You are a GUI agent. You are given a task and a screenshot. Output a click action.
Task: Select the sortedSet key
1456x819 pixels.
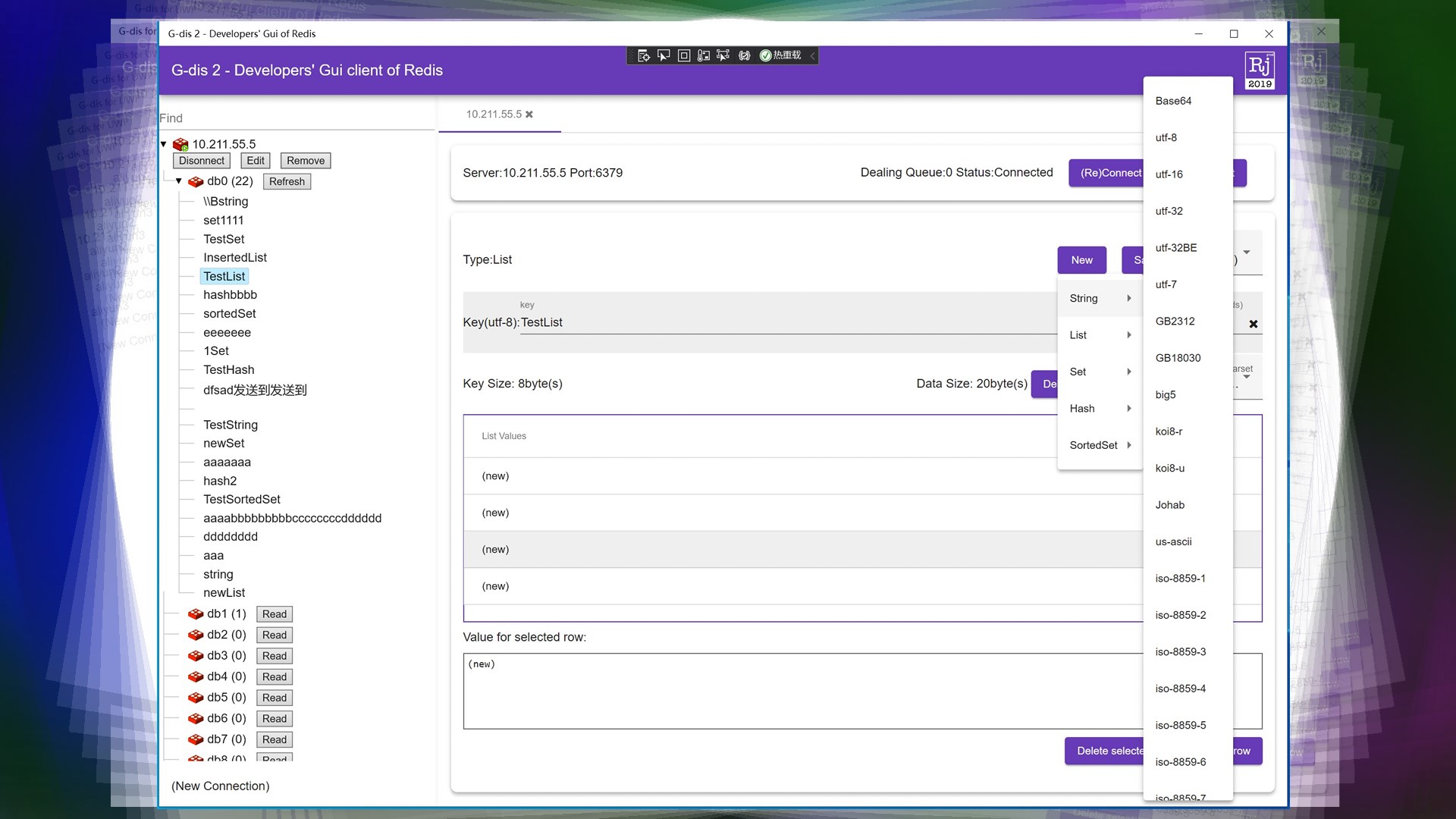(x=230, y=314)
